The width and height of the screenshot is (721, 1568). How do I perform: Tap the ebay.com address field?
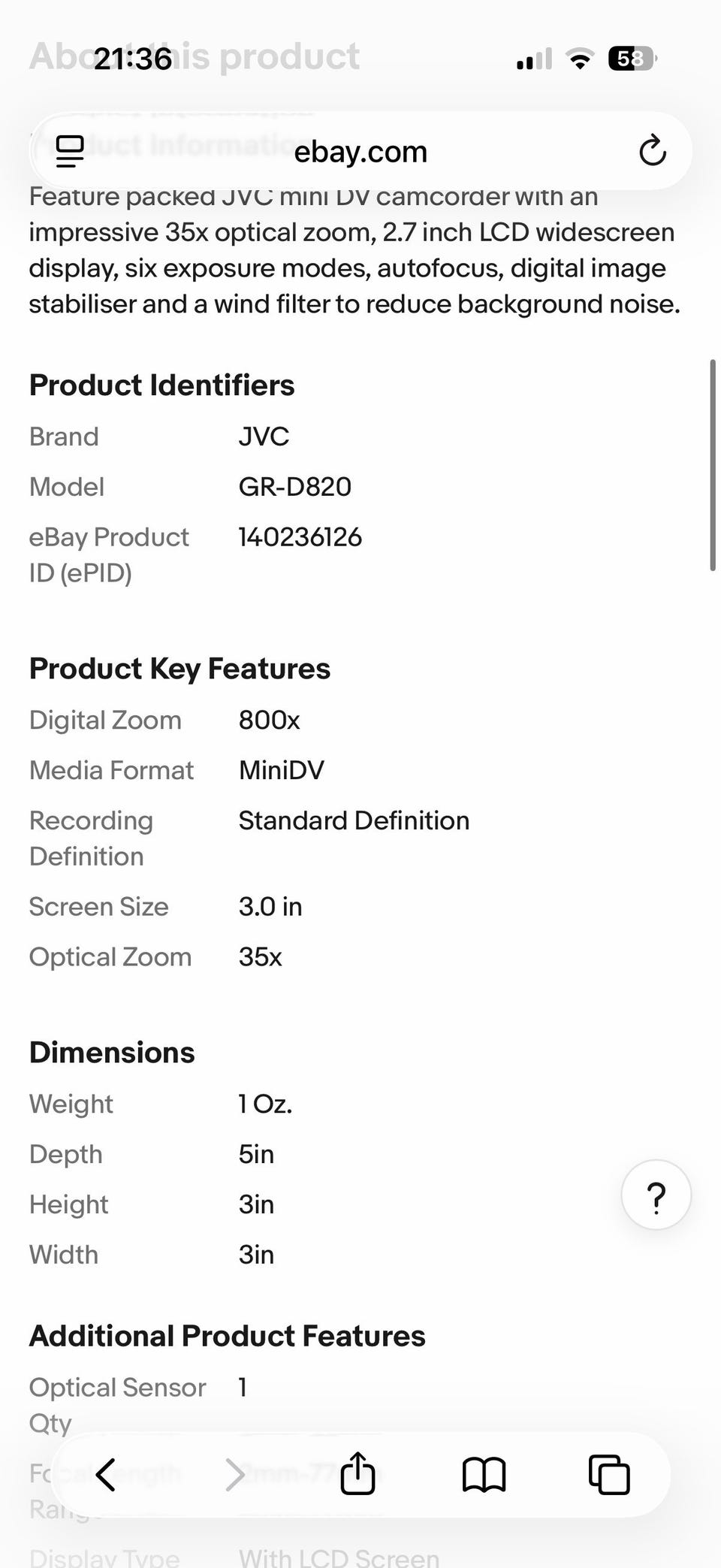[360, 152]
